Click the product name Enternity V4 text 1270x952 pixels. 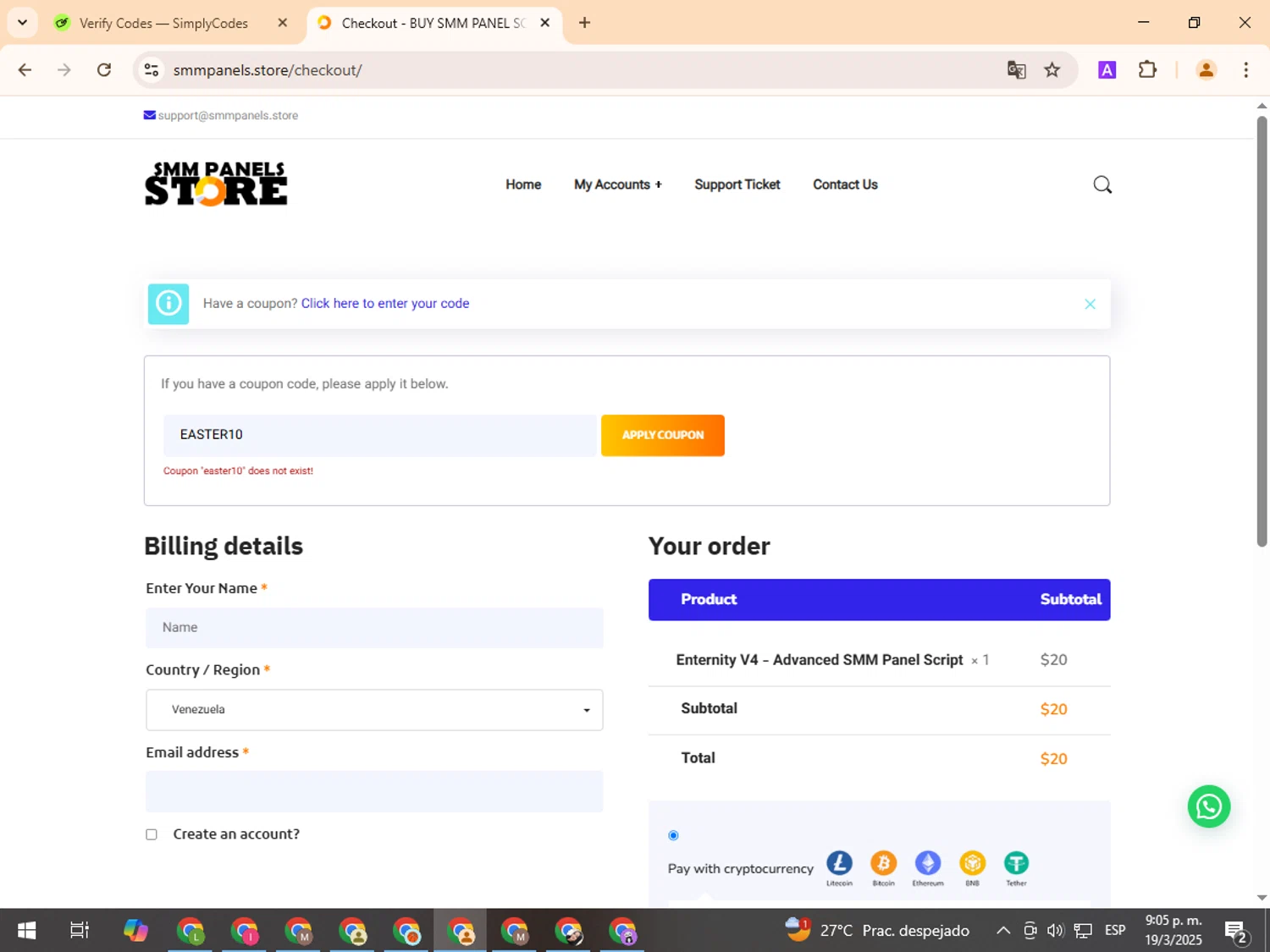[819, 660]
